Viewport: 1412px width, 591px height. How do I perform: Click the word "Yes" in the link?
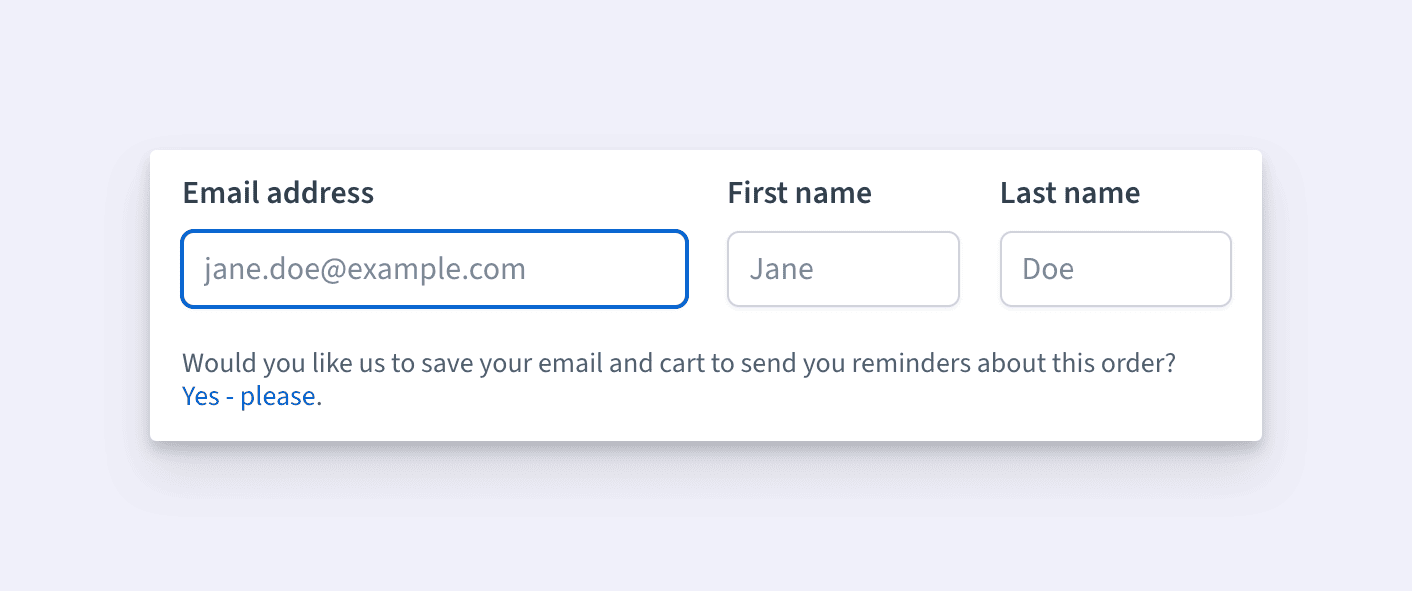pyautogui.click(x=200, y=396)
